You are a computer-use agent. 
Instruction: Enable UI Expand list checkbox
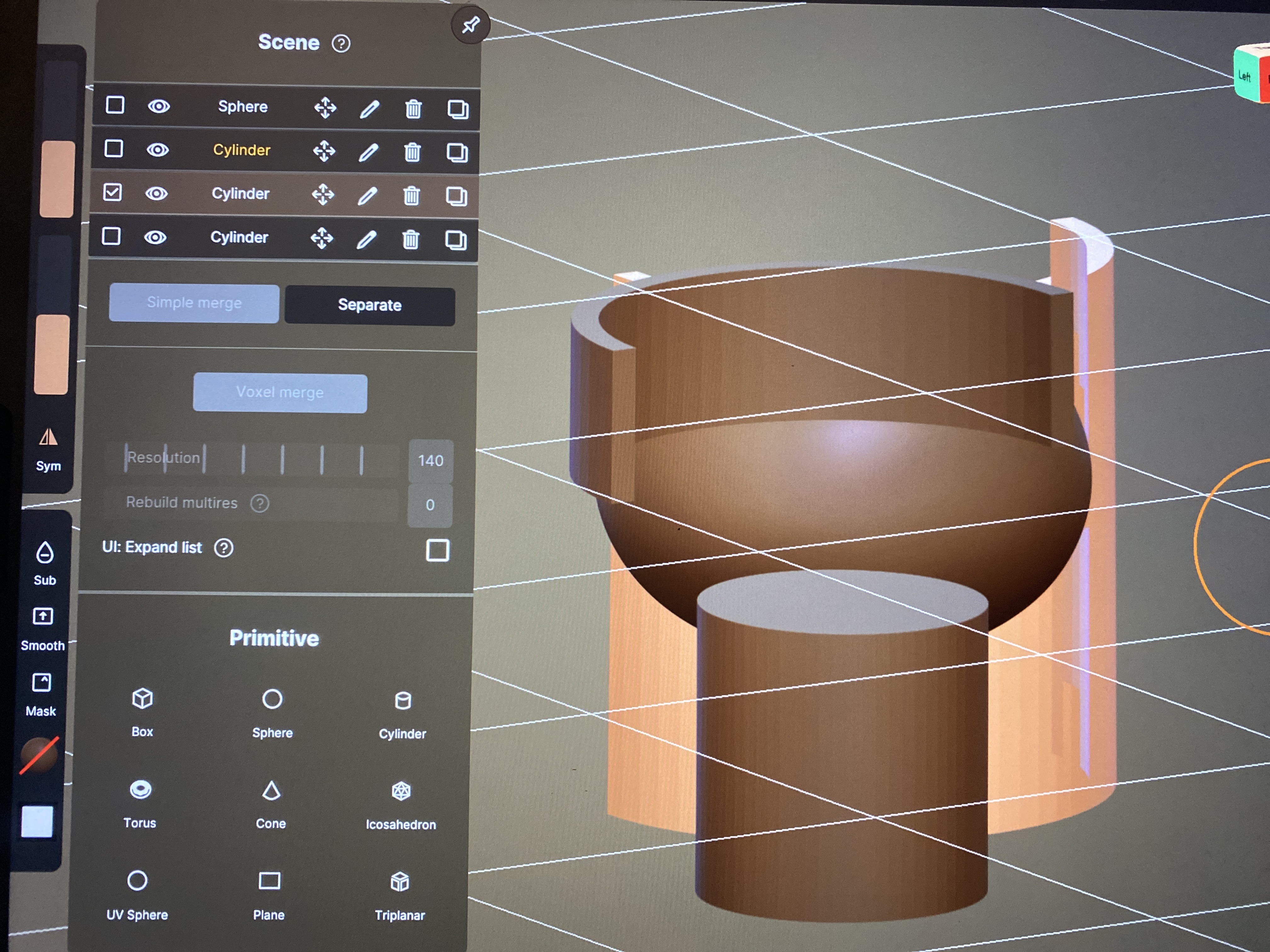(x=438, y=550)
